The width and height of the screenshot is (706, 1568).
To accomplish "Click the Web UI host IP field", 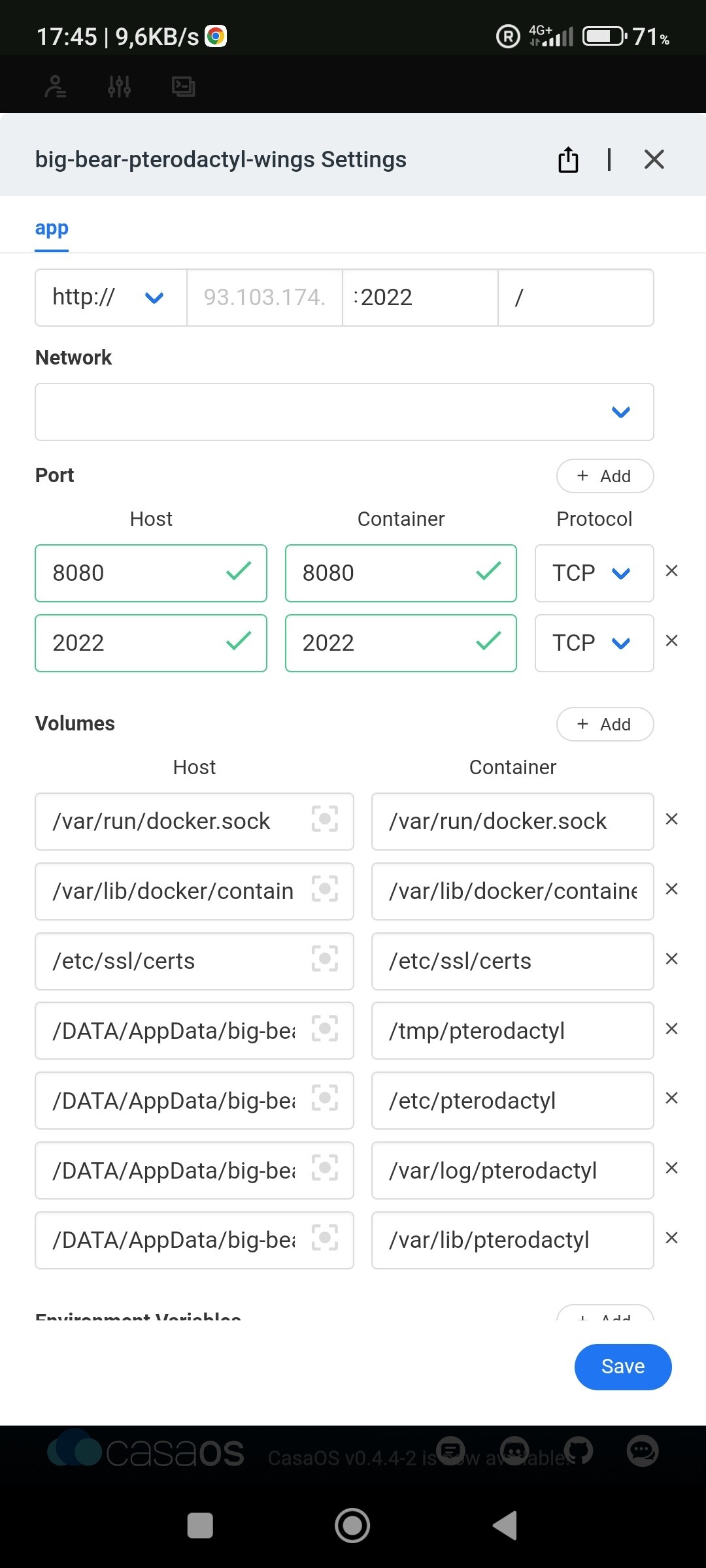I will coord(265,297).
